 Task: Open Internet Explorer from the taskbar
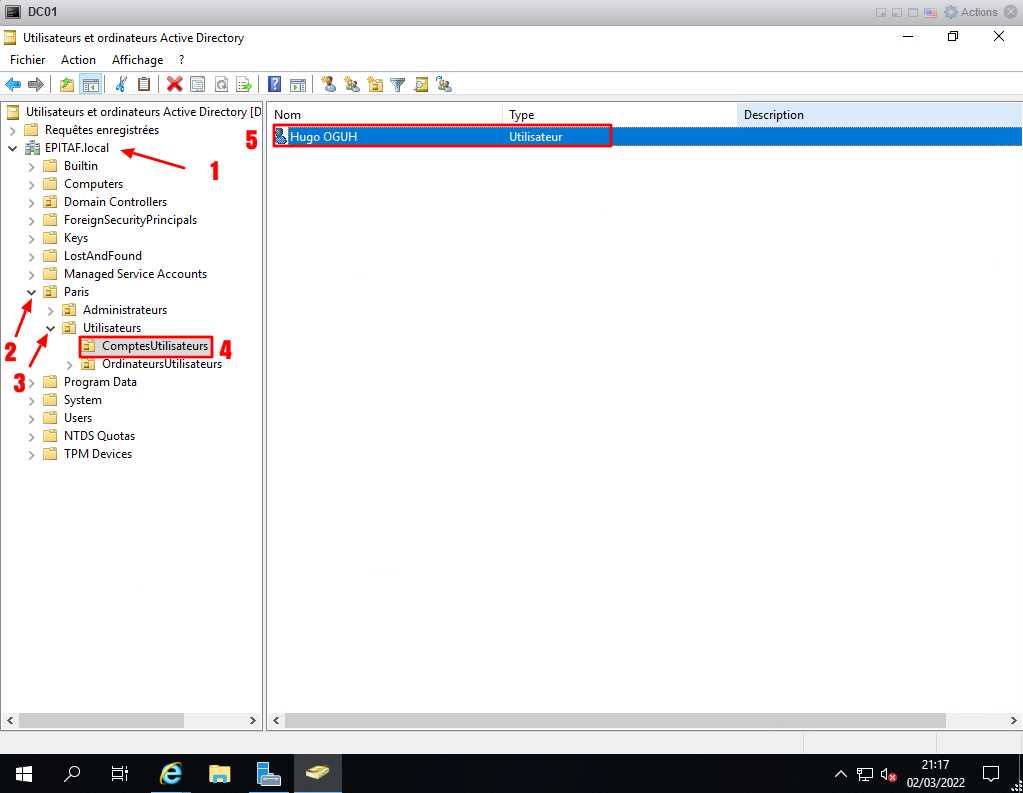coord(171,773)
